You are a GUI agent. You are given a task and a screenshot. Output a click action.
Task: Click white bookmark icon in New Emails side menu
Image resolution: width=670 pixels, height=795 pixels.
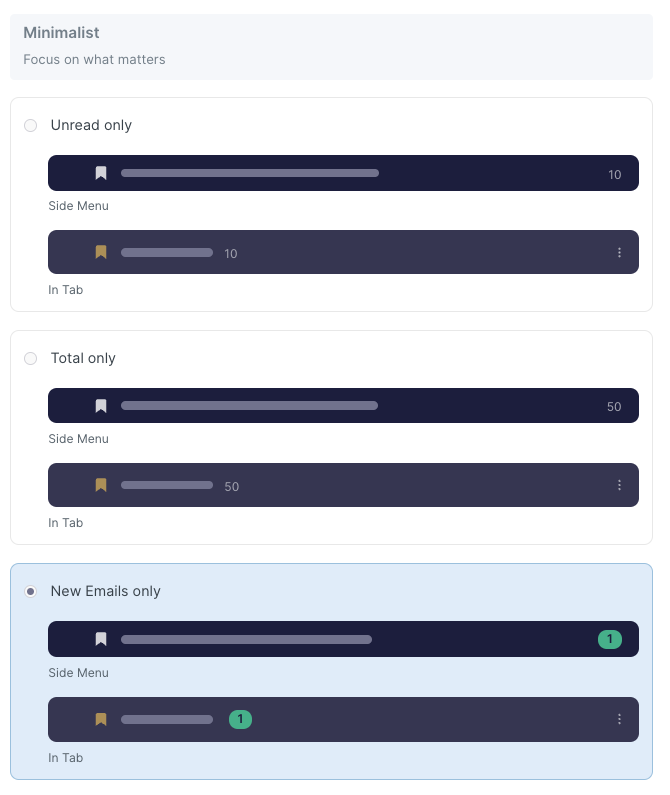(x=101, y=639)
